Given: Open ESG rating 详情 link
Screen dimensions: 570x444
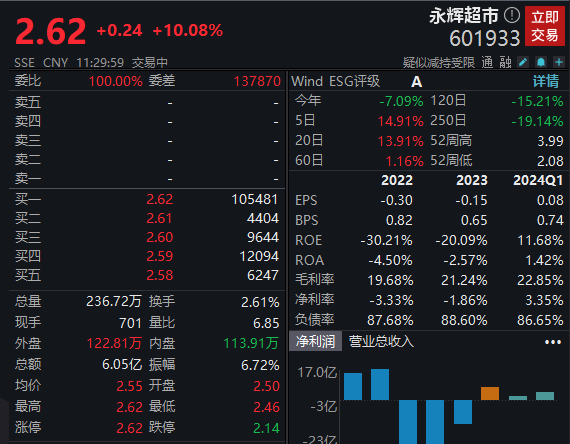Looking at the screenshot, I should point(546,81).
